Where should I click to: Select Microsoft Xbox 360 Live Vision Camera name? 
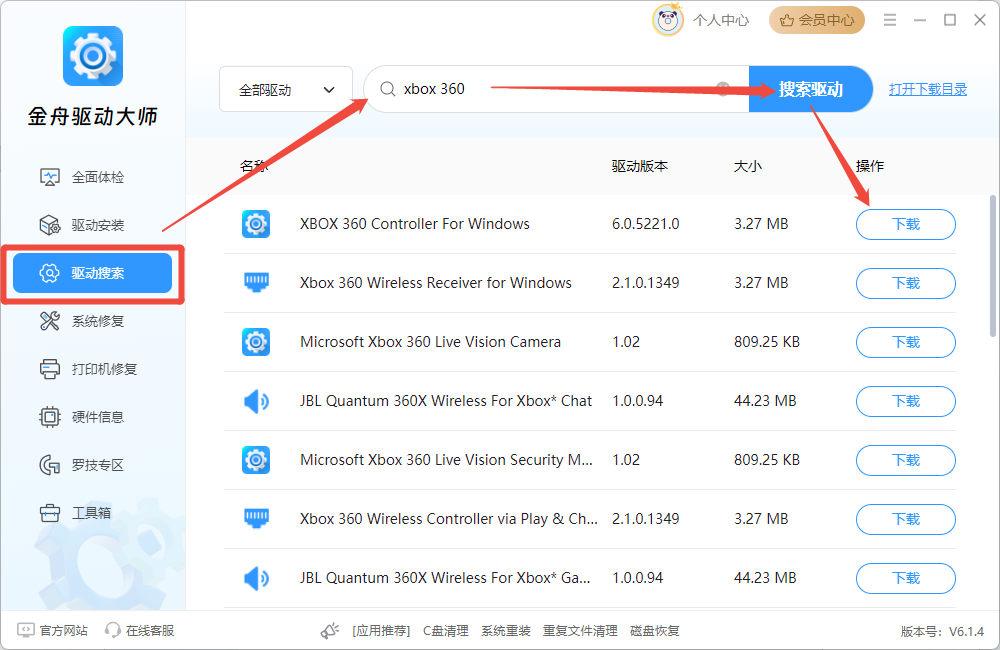430,342
